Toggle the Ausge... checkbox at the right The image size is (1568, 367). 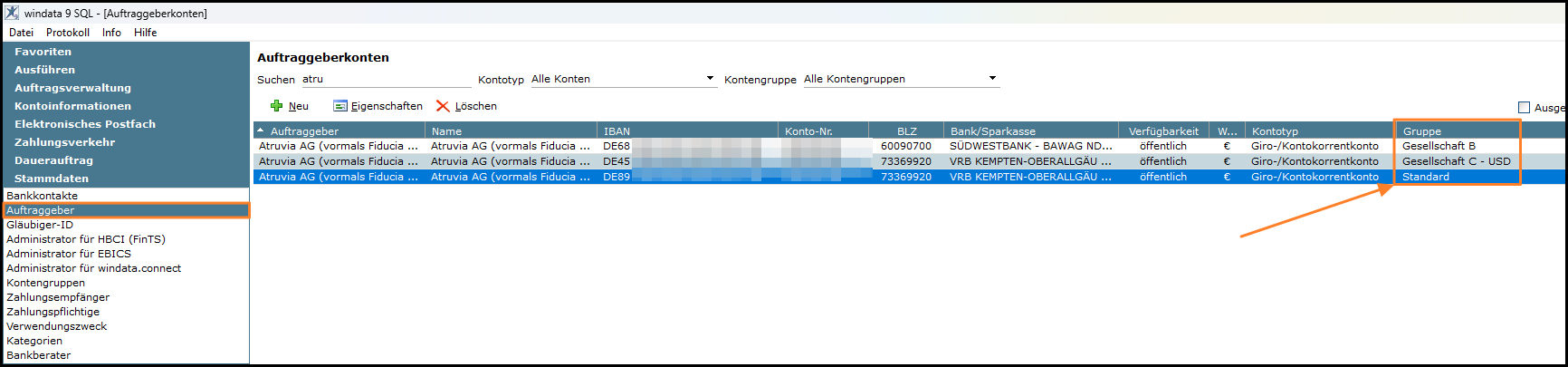pyautogui.click(x=1524, y=107)
